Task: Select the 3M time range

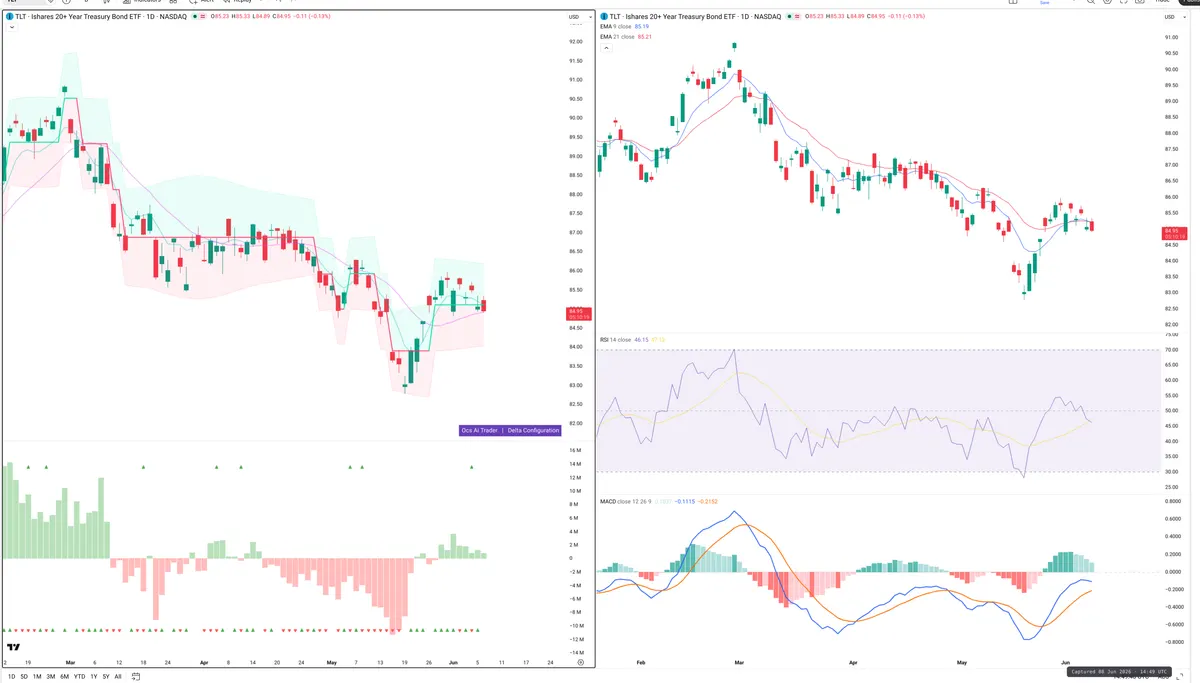Action: (51, 677)
